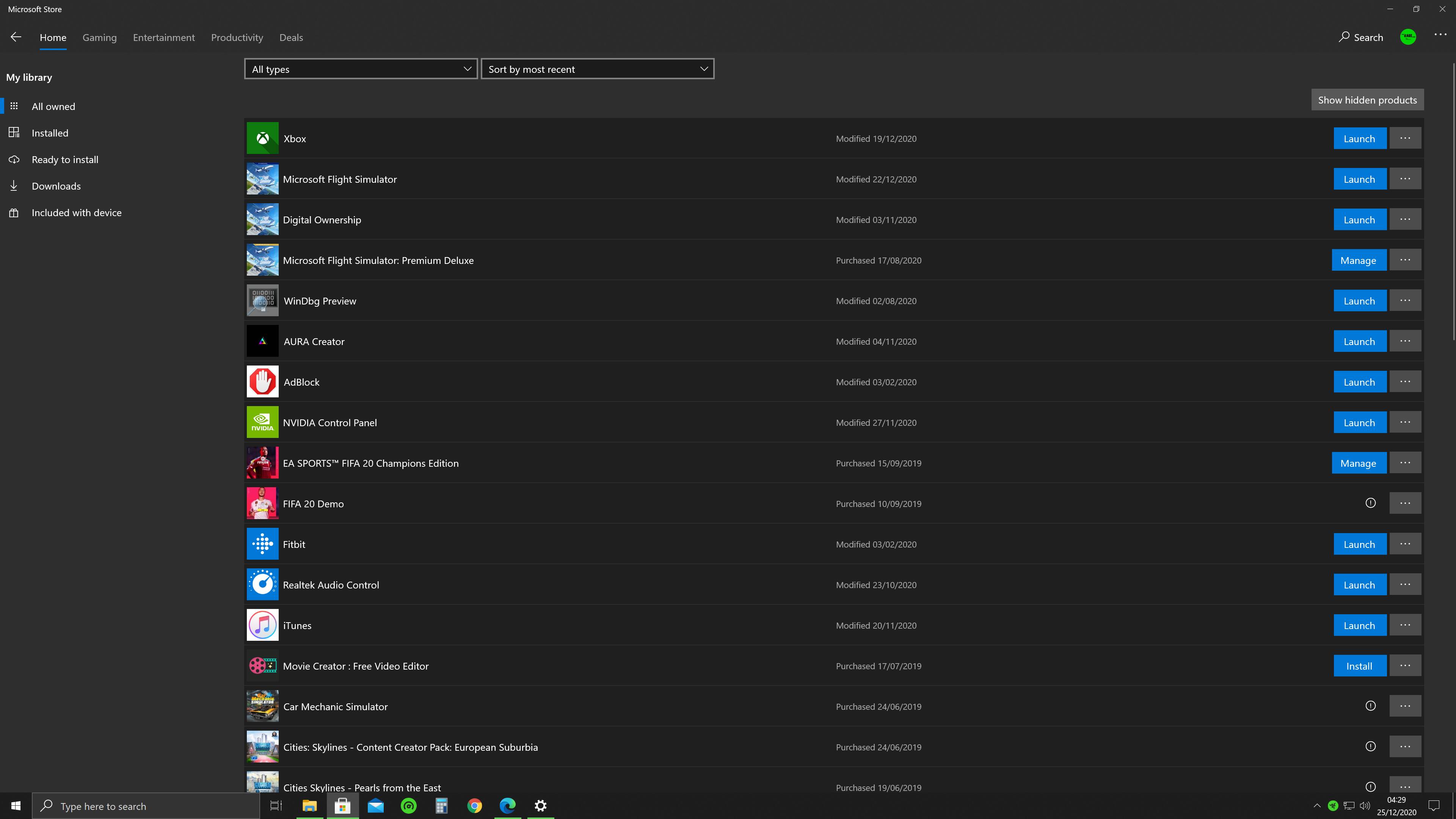Image resolution: width=1456 pixels, height=819 pixels.
Task: Switch to the Entertainment tab
Action: pos(164,37)
